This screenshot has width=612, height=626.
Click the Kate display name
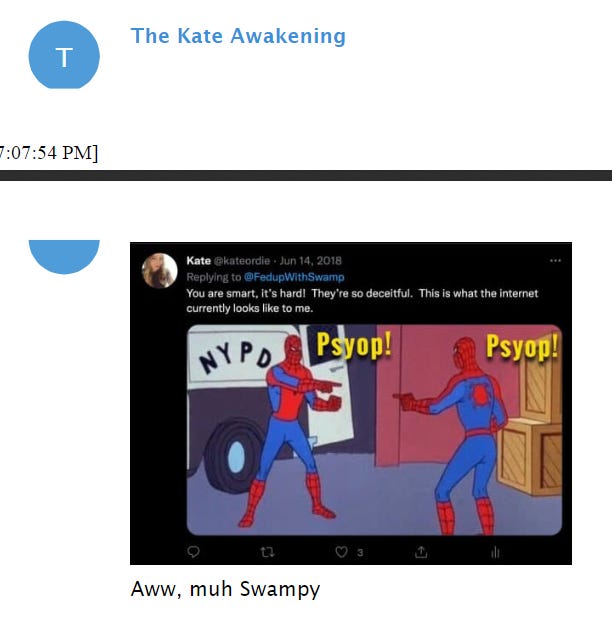tap(198, 261)
